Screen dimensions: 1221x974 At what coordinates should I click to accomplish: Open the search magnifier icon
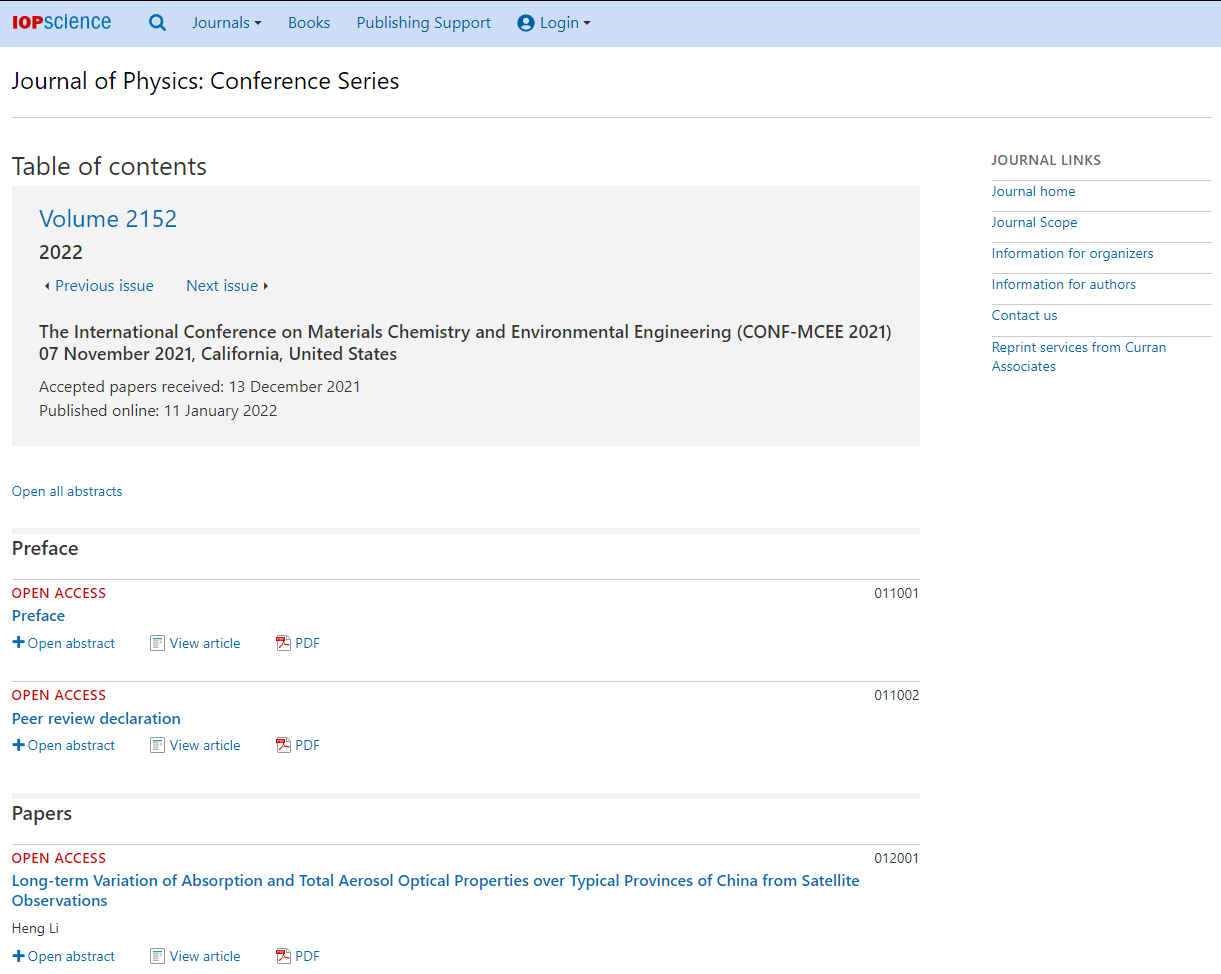[x=157, y=22]
